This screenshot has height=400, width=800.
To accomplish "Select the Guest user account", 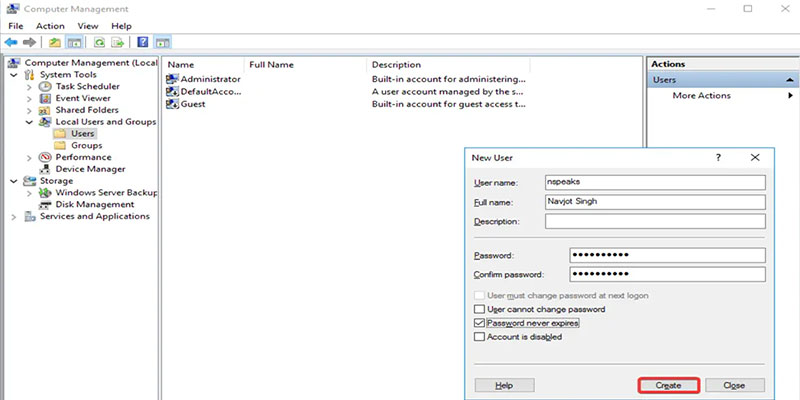I will tap(193, 104).
